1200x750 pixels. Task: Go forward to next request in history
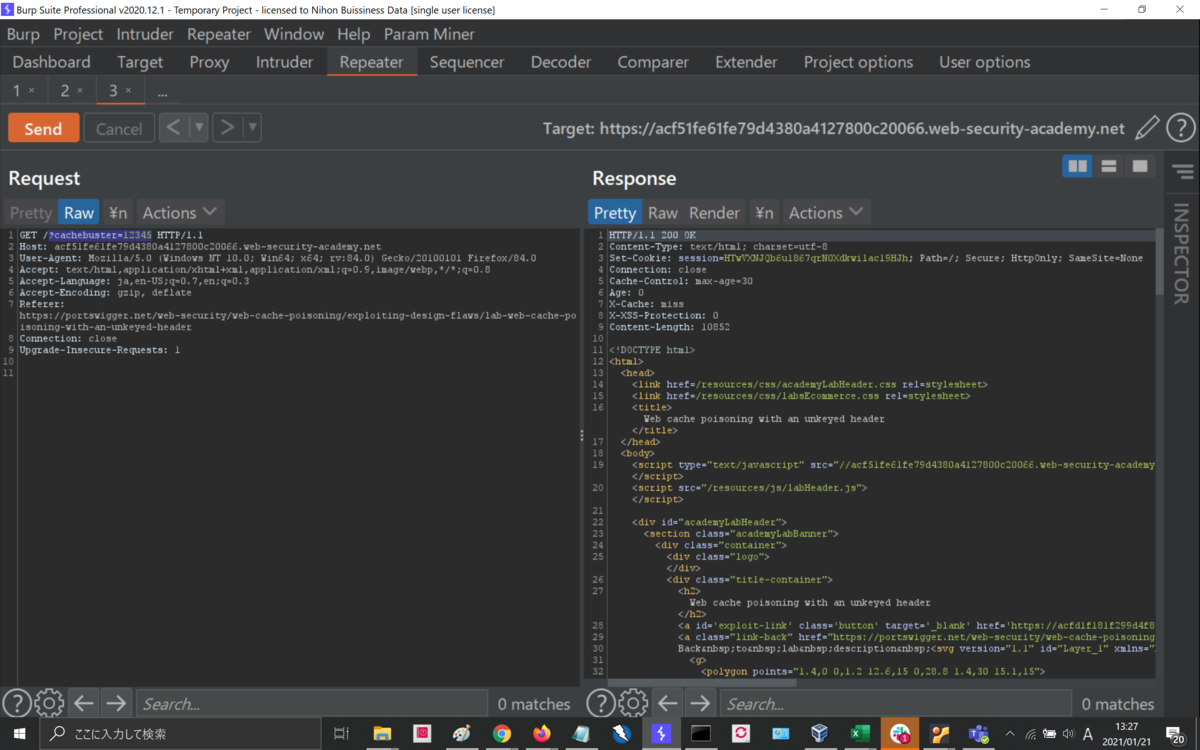click(227, 127)
